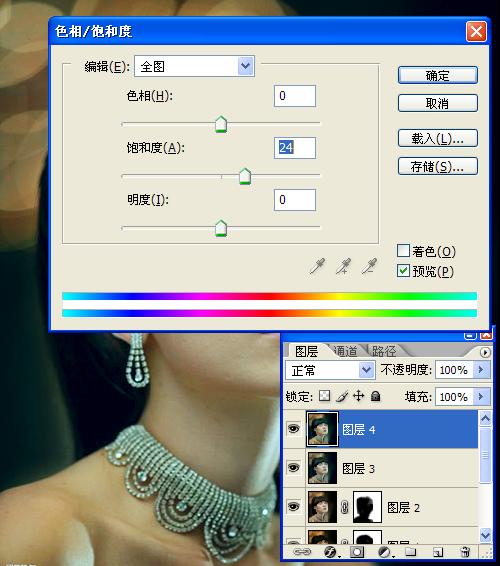Click the Layers panel scroll up arrow
Image resolution: width=500 pixels, height=566 pixels.
coord(485,419)
